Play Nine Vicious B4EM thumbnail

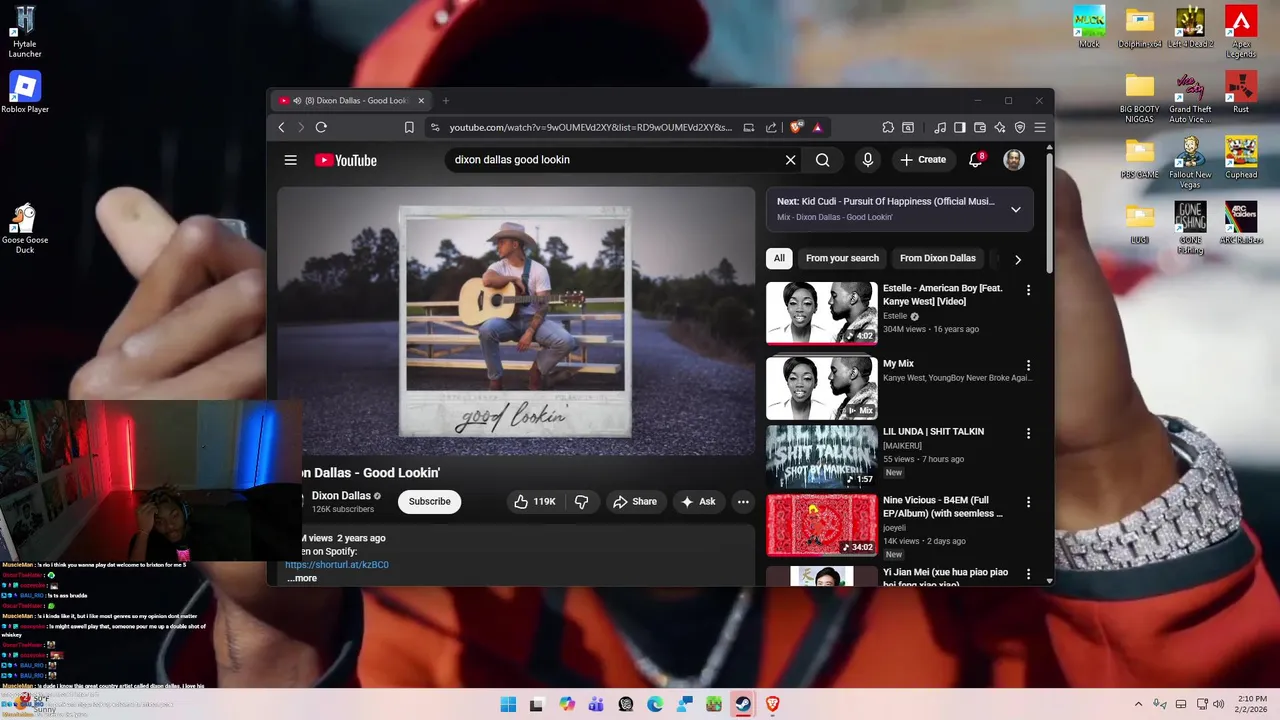coord(821,525)
